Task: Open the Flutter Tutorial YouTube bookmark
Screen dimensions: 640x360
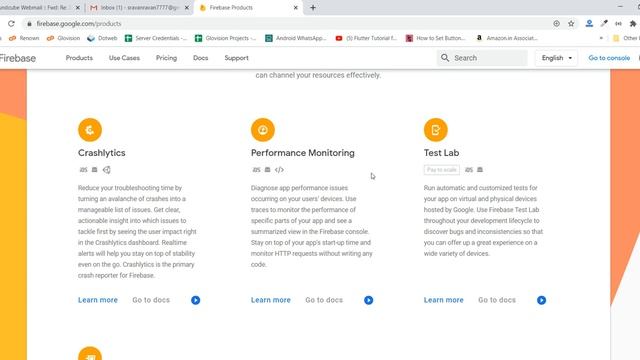Action: click(x=366, y=38)
